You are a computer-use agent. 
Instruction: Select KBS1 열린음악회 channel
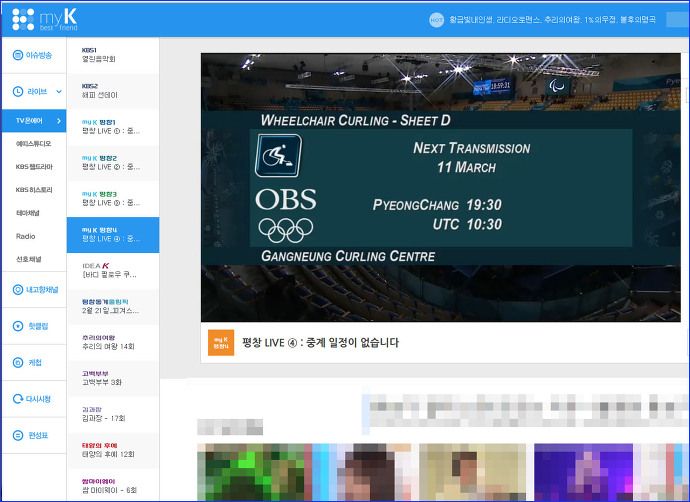[x=113, y=55]
